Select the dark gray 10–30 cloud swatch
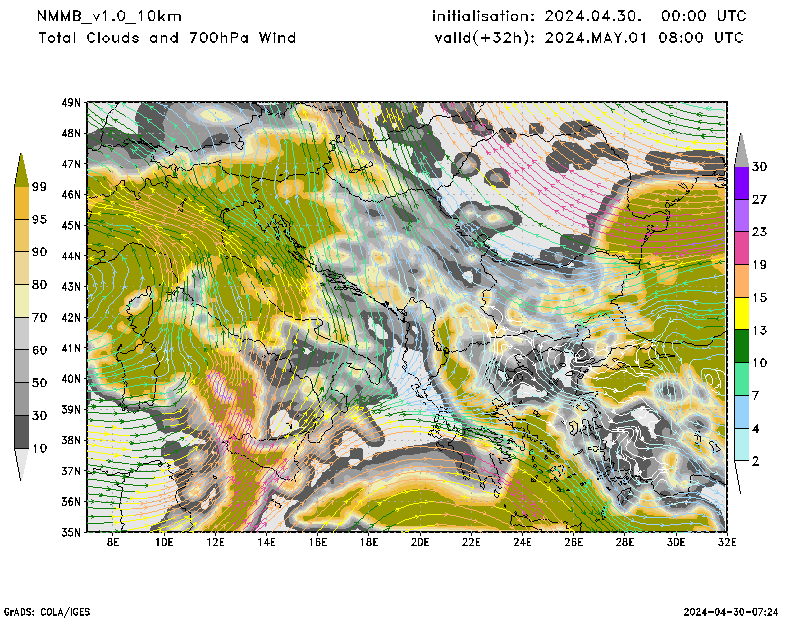This screenshot has height=618, width=800. click(20, 432)
